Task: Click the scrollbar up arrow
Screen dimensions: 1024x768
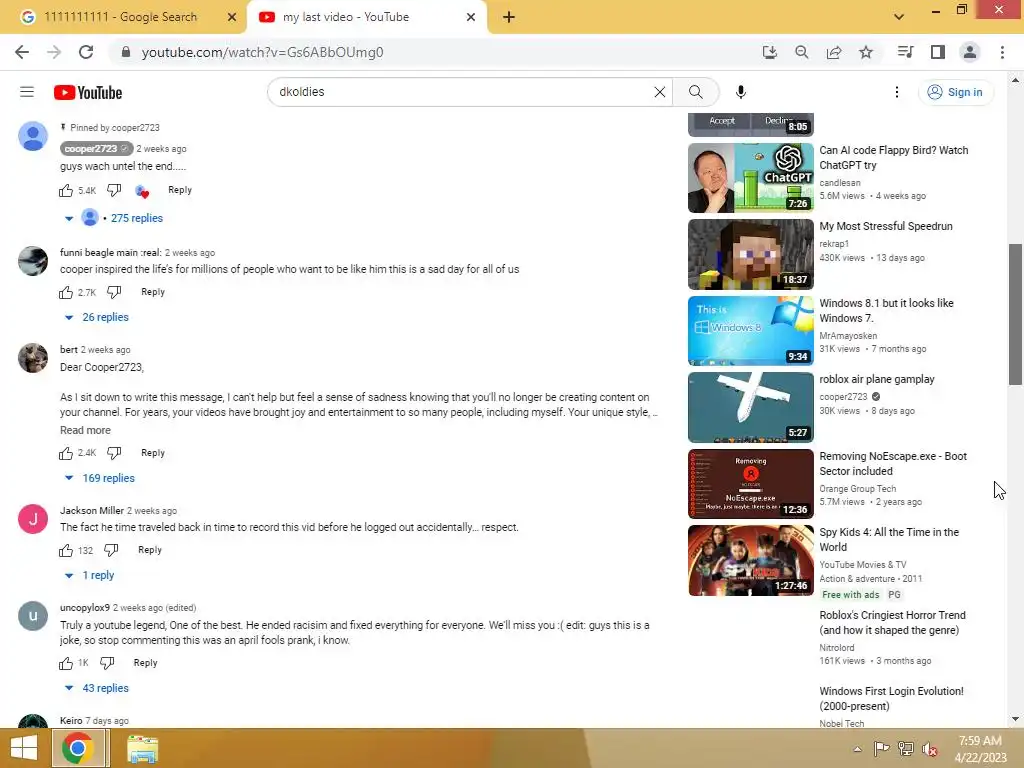Action: coord(1015,80)
